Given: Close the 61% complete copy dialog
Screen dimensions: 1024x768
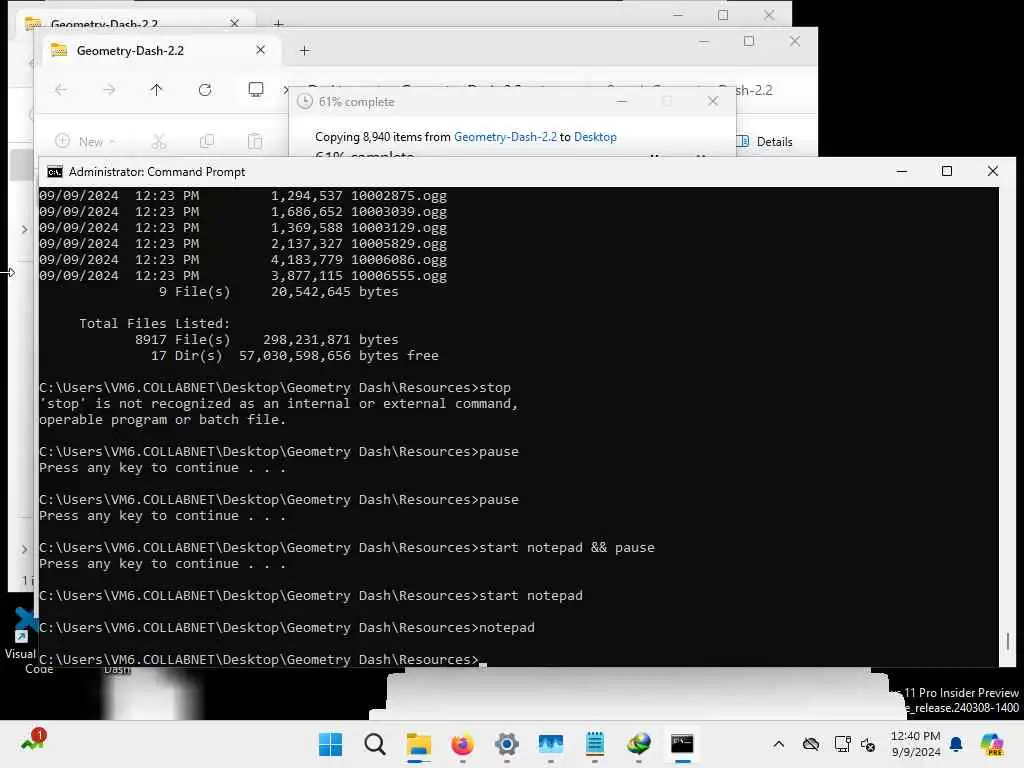Looking at the screenshot, I should coord(713,101).
